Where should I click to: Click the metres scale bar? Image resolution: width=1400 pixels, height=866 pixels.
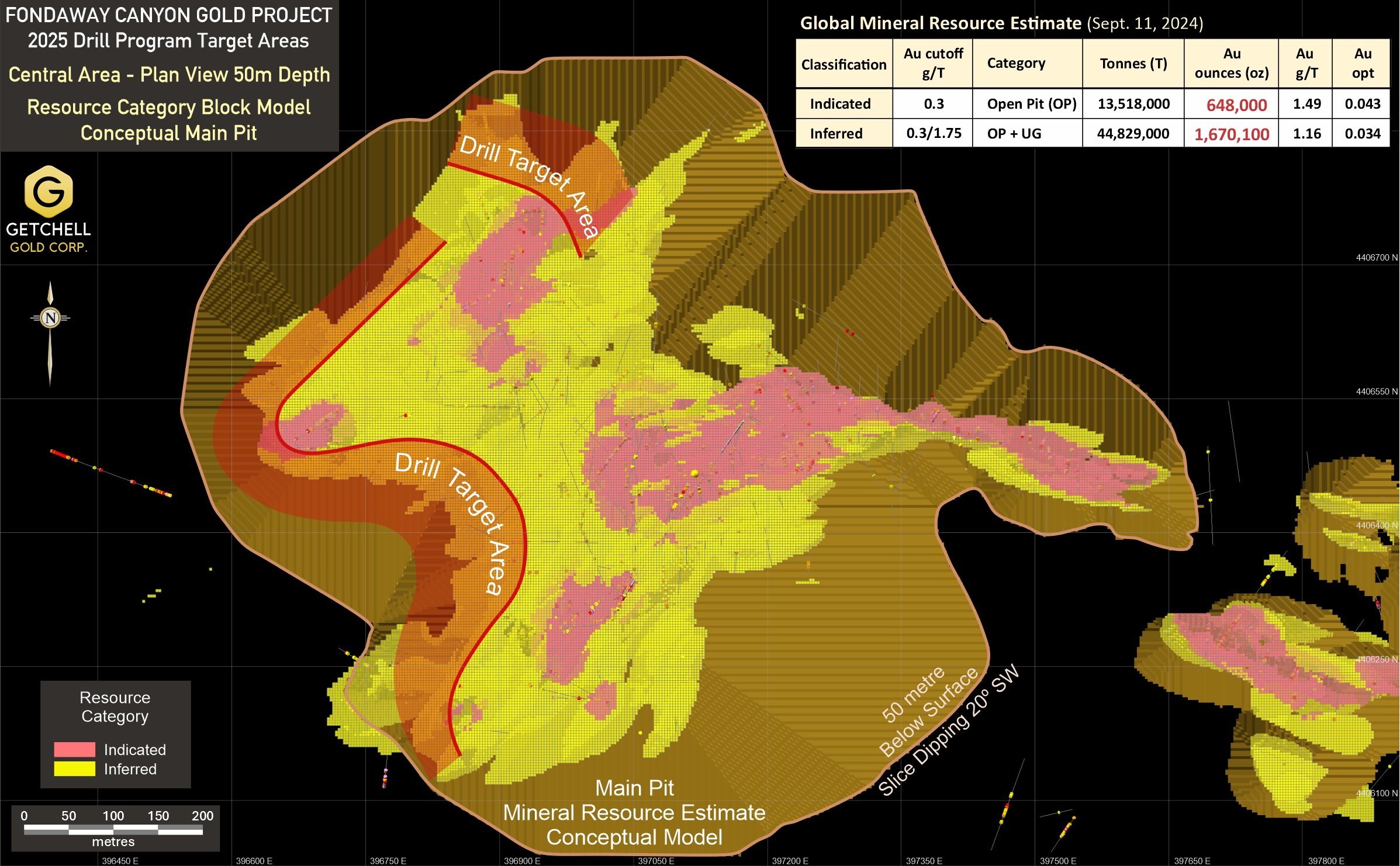click(x=113, y=829)
